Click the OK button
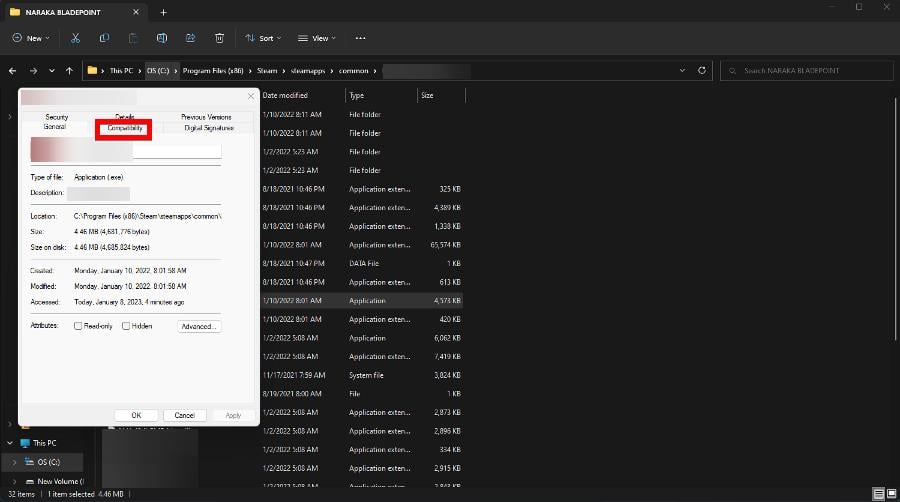The height and width of the screenshot is (502, 900). [x=136, y=415]
